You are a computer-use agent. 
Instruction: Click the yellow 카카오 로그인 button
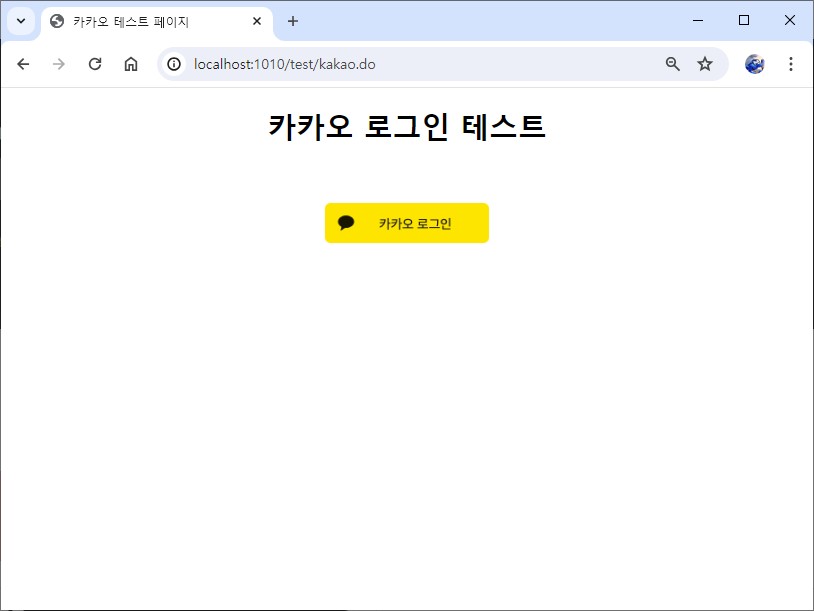tap(406, 223)
